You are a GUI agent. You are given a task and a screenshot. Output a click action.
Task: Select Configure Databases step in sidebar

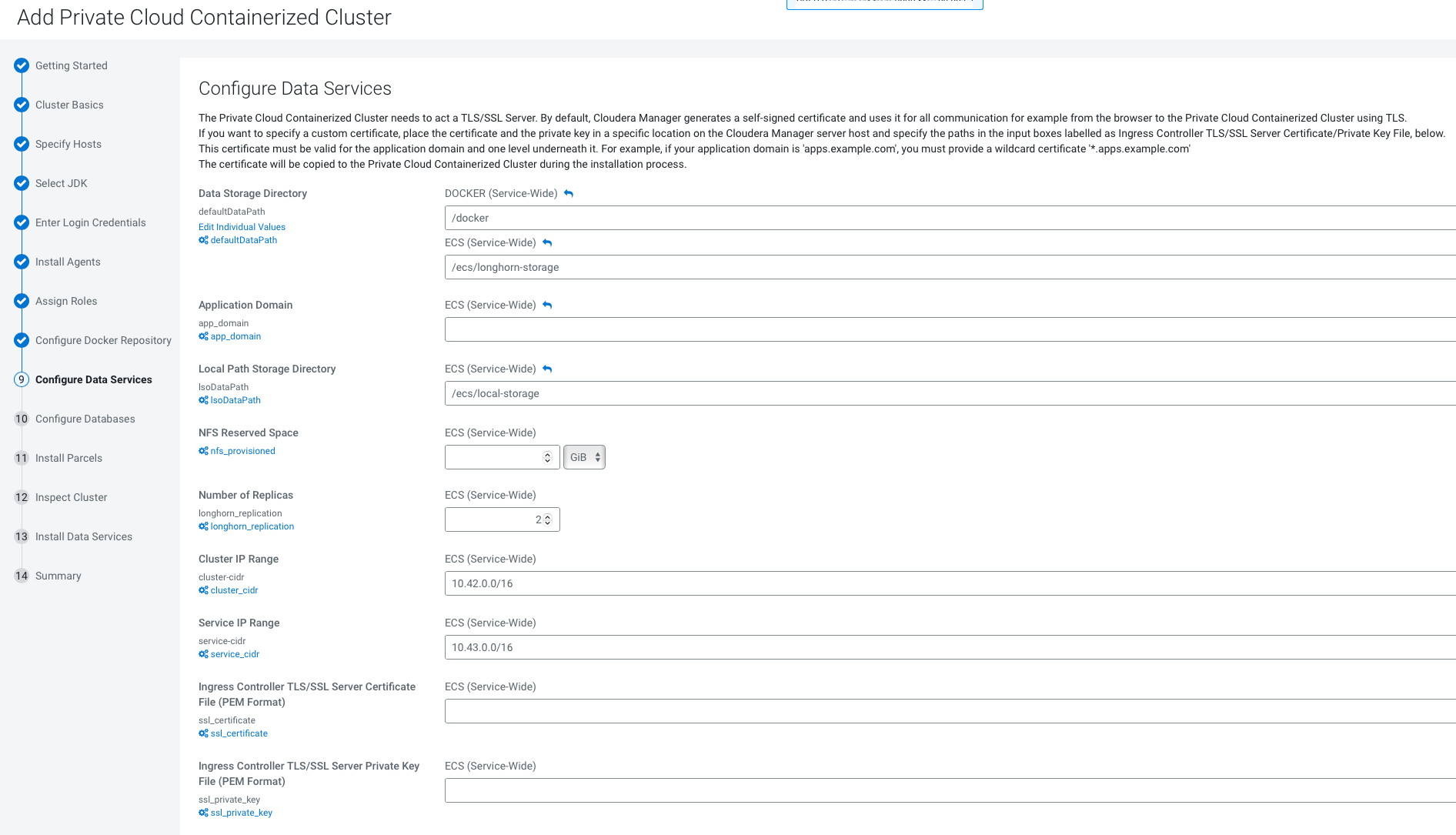click(85, 419)
